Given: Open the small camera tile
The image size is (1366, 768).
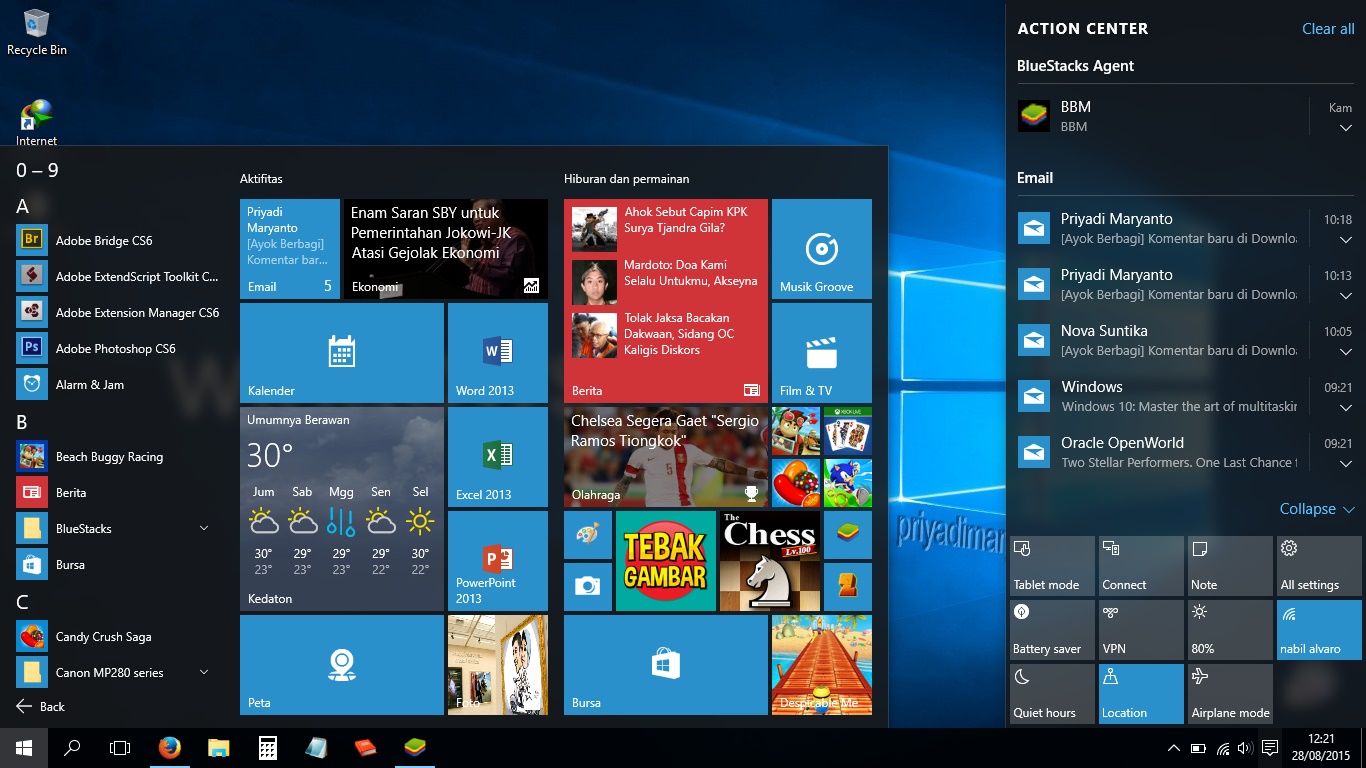Looking at the screenshot, I should [x=588, y=587].
